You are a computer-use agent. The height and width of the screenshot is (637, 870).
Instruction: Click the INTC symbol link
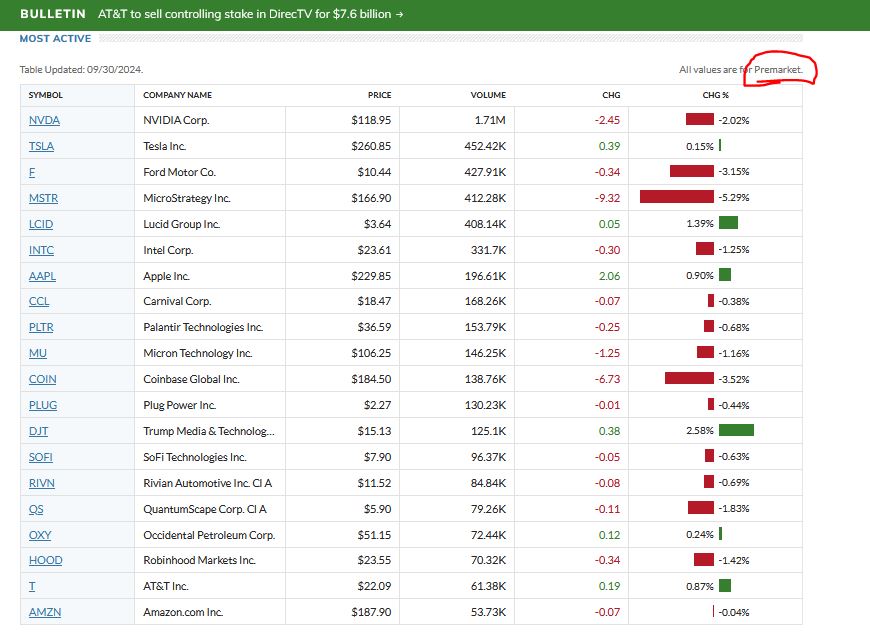(x=42, y=250)
